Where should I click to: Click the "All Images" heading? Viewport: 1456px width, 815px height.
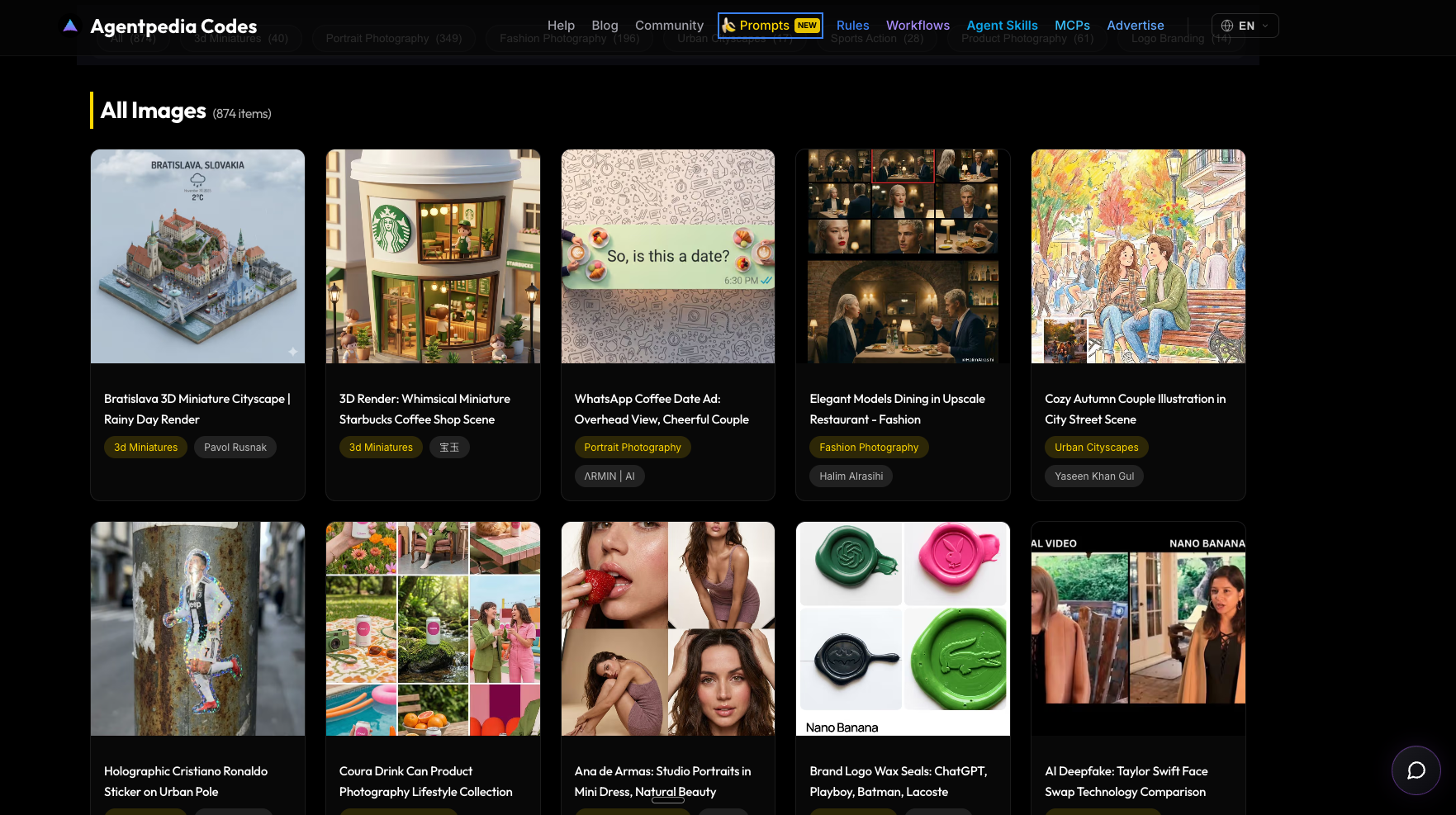point(153,111)
